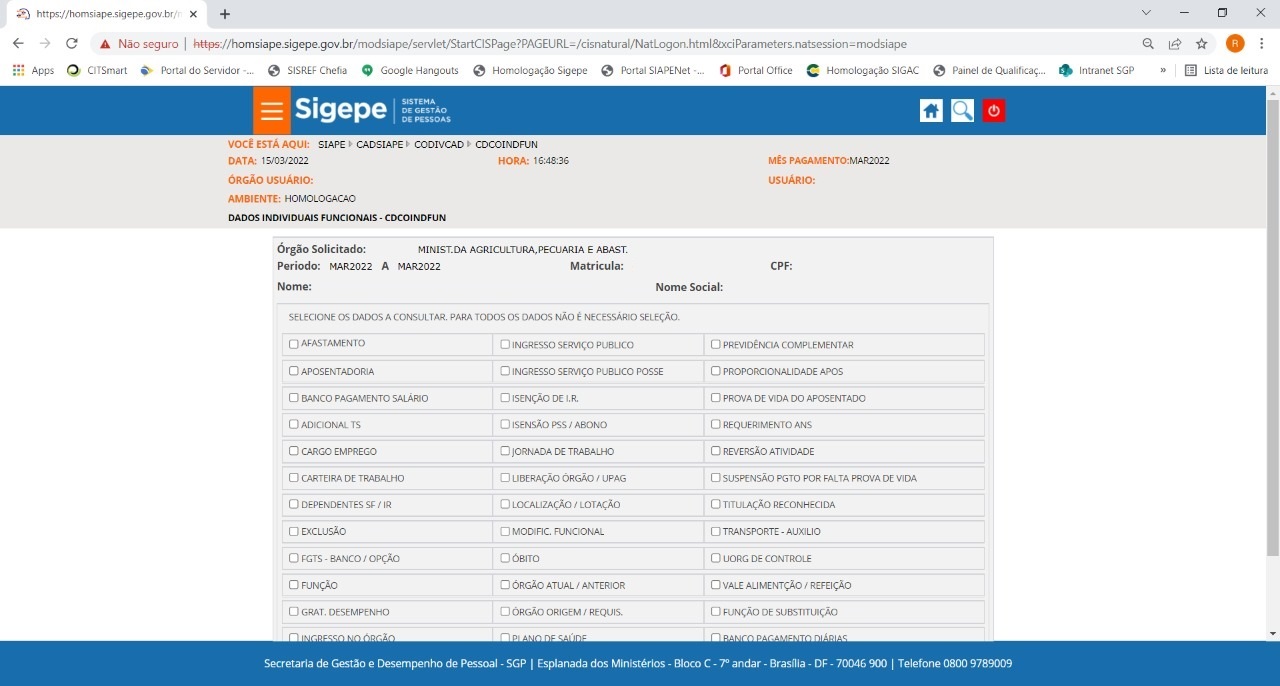This screenshot has height=686, width=1280.
Task: Select the JORNADA DE TRABALHO checkbox
Action: (505, 451)
